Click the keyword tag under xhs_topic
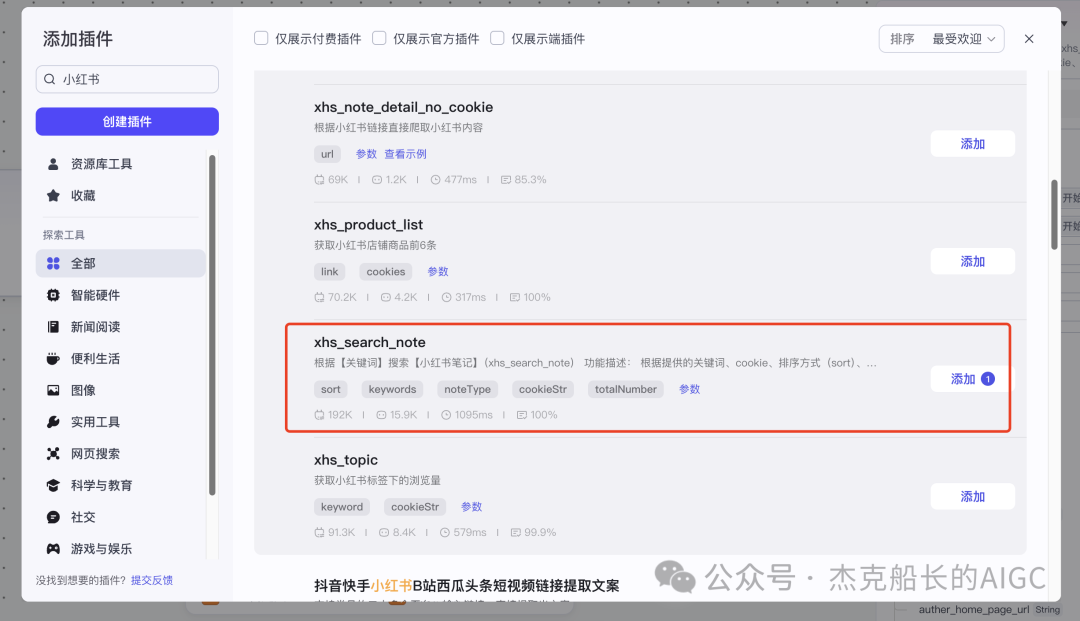Image resolution: width=1080 pixels, height=621 pixels. tap(342, 507)
